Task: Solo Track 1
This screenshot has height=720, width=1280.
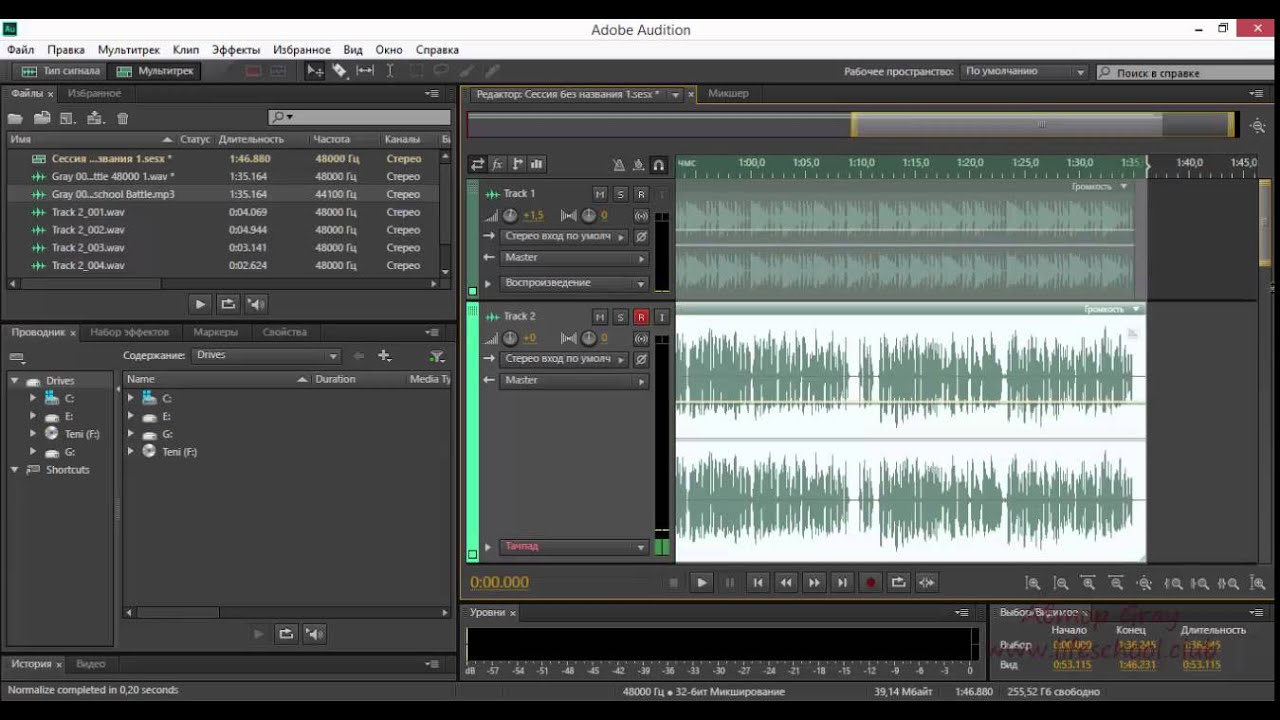Action: click(x=620, y=194)
